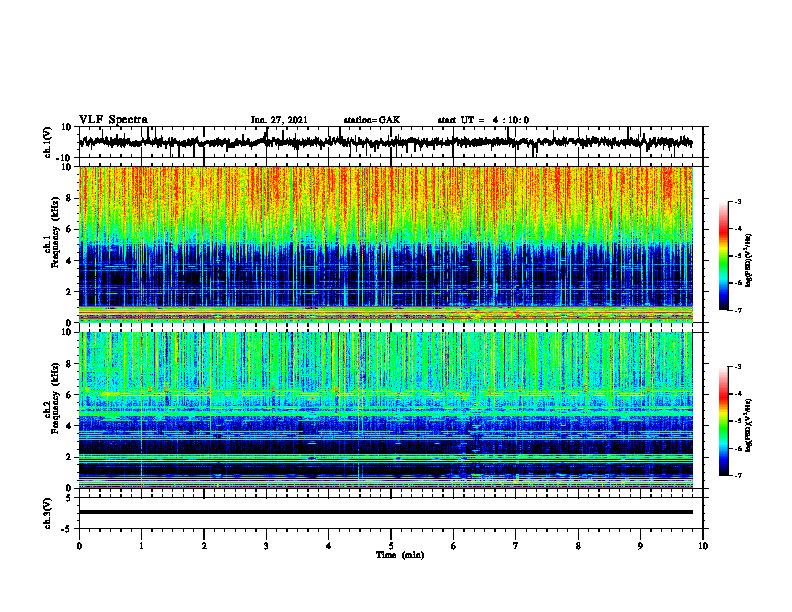Screen dimensions: 792x612
Task: Click the "-3" tick on ch.1 color bar
Action: point(737,202)
